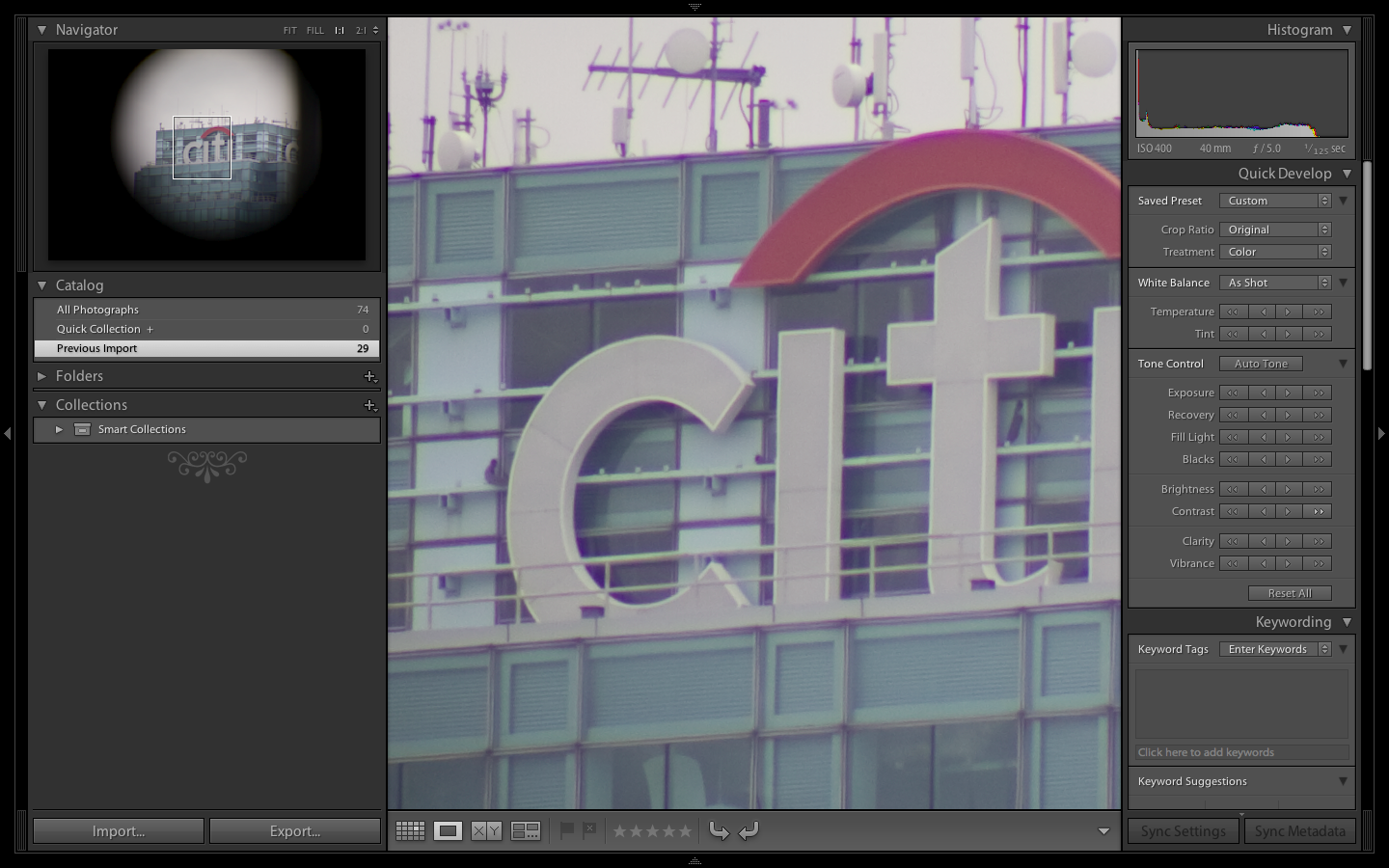Open Compare view with XY icon
Viewport: 1389px width, 868px height.
pyautogui.click(x=486, y=830)
